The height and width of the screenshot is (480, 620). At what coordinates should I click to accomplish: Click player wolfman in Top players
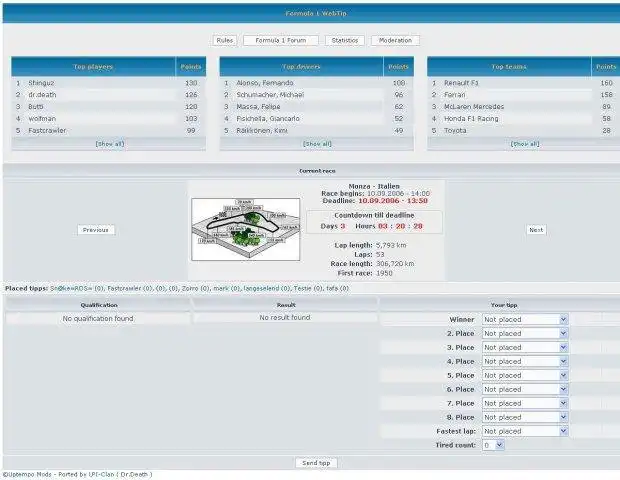pyautogui.click(x=42, y=119)
